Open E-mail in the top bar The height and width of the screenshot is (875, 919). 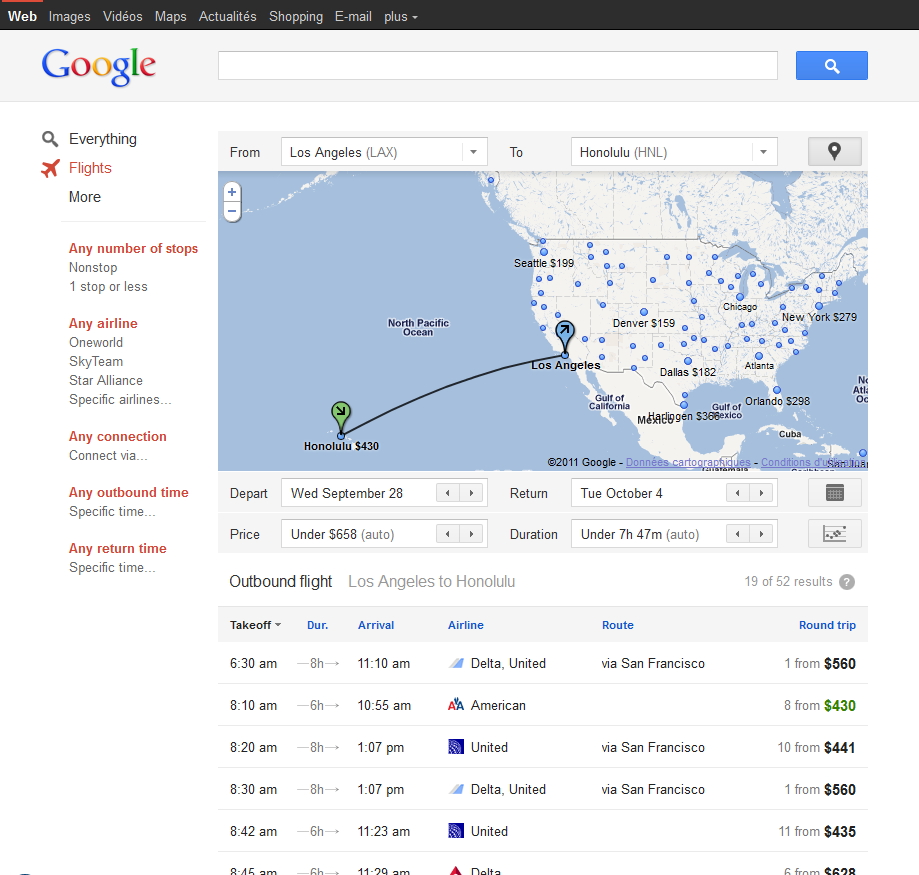353,16
